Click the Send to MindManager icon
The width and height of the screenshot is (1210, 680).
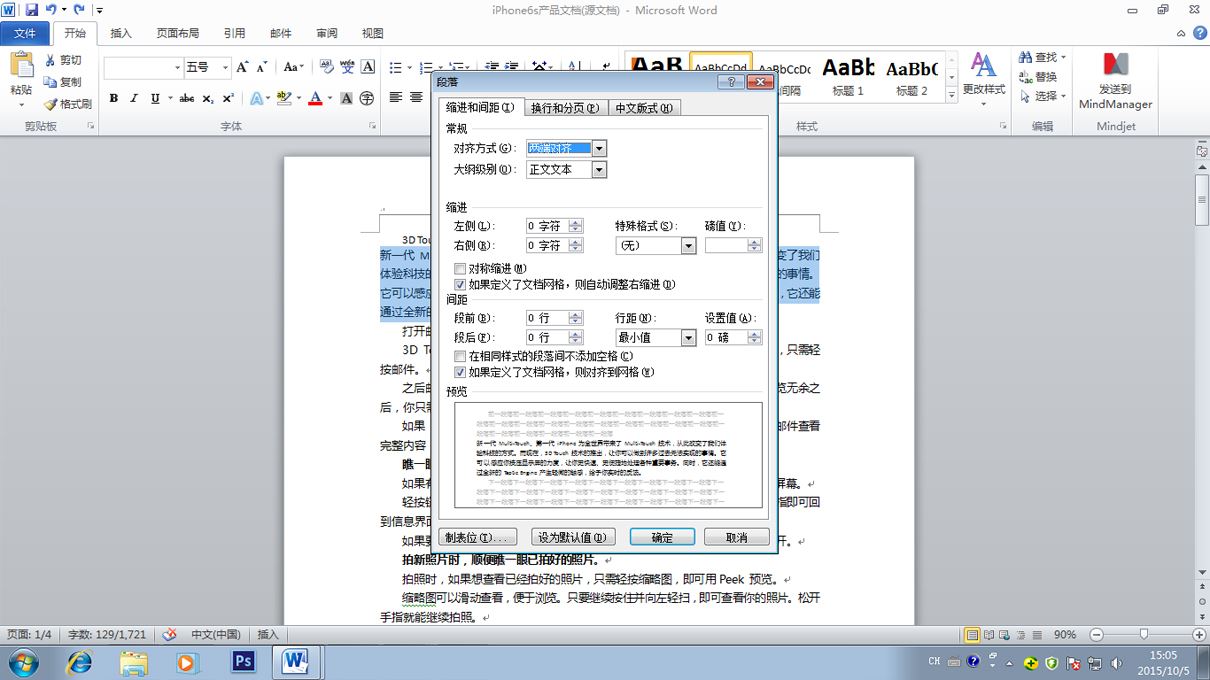point(1116,65)
